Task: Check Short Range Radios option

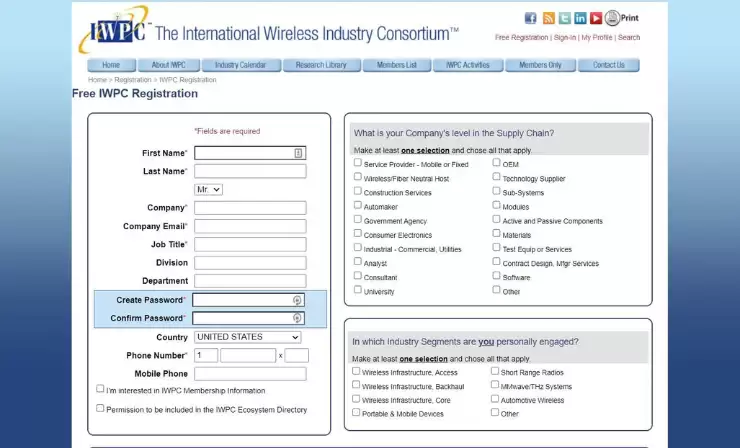Action: (x=495, y=371)
